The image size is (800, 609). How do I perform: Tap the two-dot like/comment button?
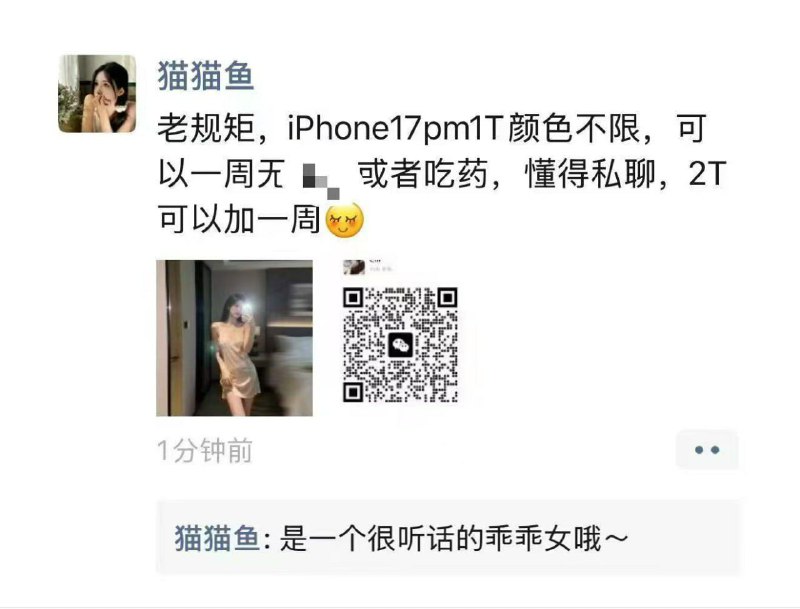pyautogui.click(x=707, y=450)
